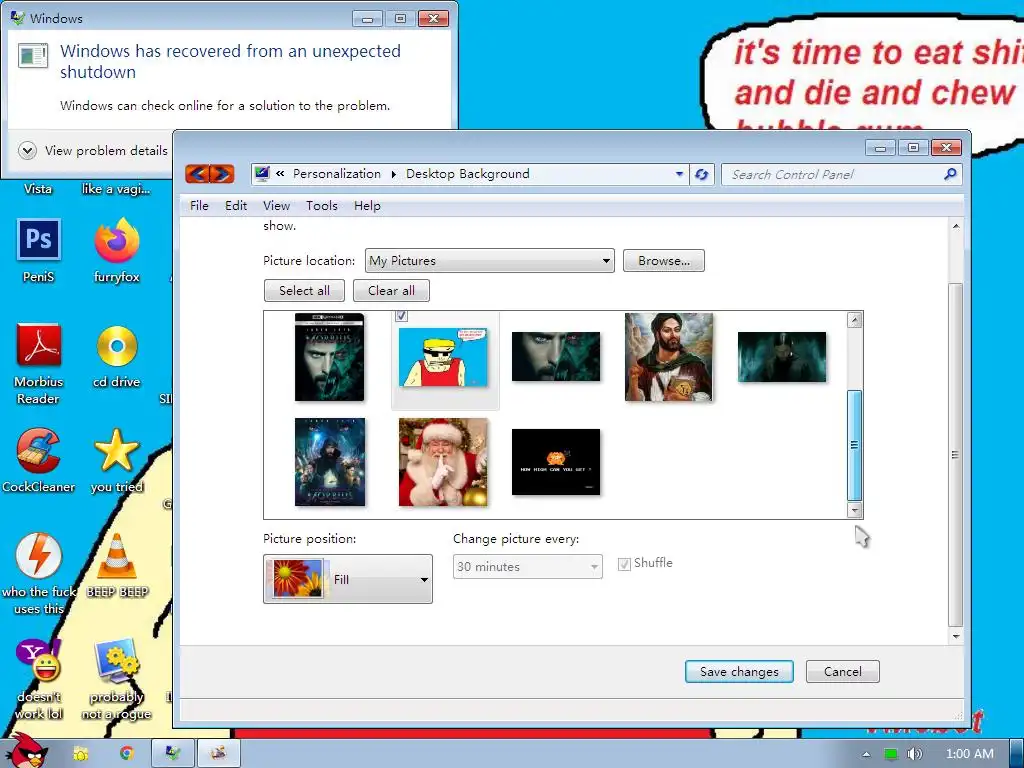Expand View problem details chevron

(x=27, y=151)
